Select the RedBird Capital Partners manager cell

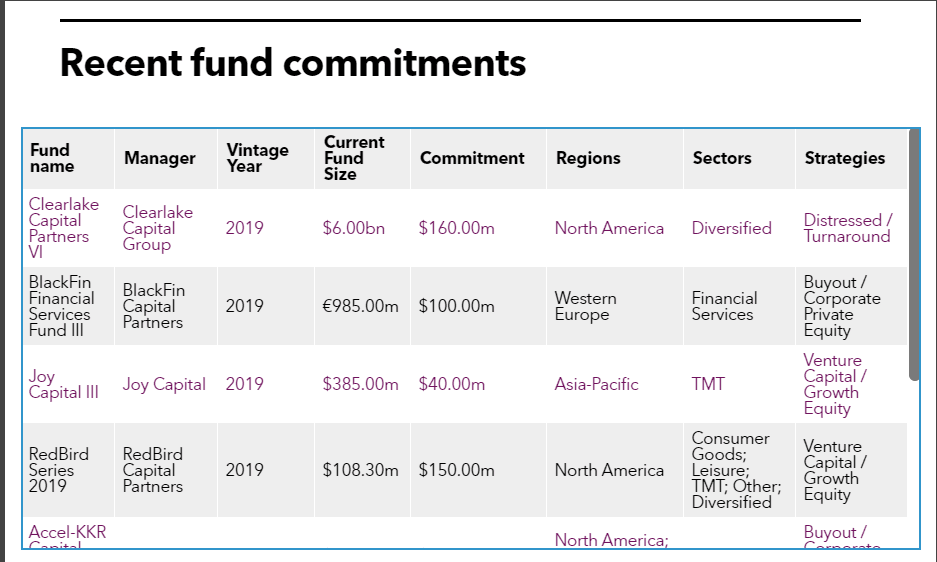pos(166,470)
